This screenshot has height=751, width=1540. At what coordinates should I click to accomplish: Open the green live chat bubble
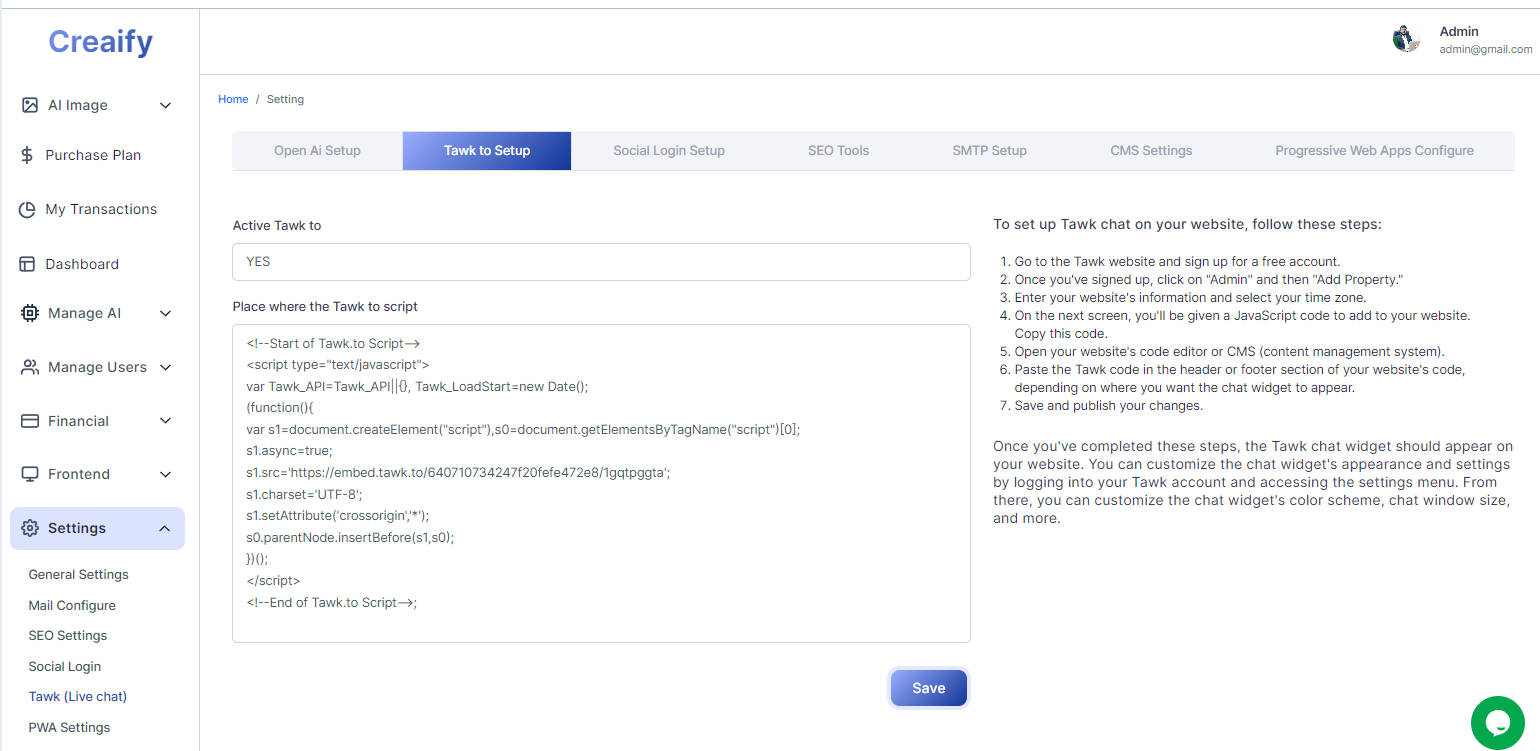pyautogui.click(x=1498, y=723)
